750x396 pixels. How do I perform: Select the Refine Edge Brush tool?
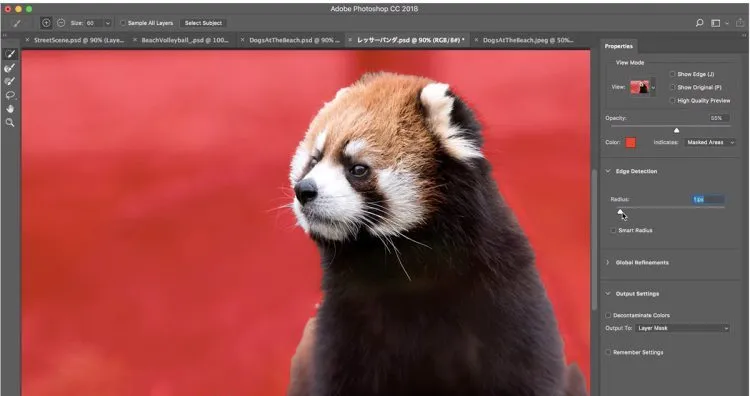coord(10,68)
